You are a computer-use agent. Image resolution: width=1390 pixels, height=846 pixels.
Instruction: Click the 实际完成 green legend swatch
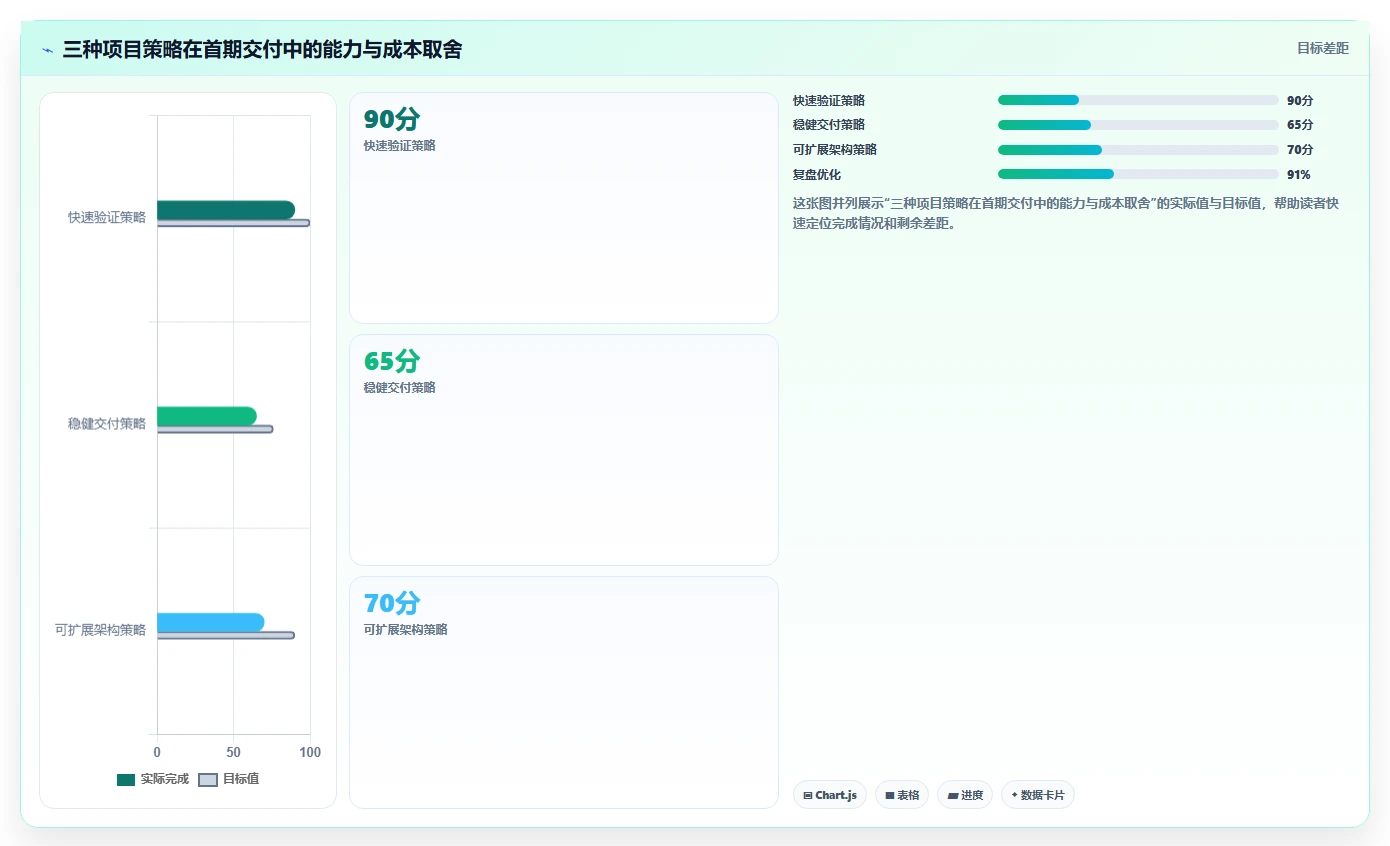[x=126, y=780]
